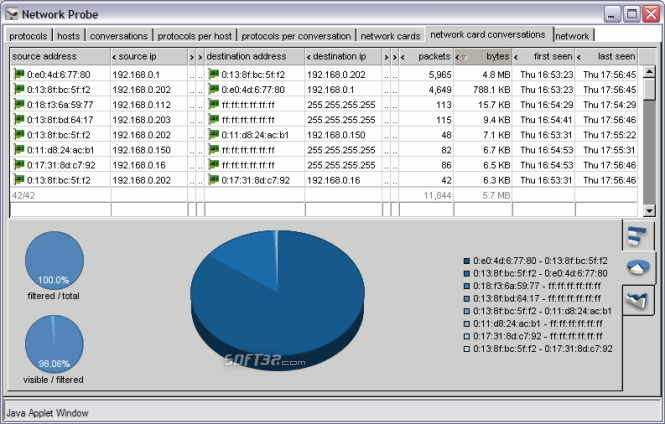Click the Network Probe title bar app icon
The height and width of the screenshot is (424, 665).
[11, 14]
